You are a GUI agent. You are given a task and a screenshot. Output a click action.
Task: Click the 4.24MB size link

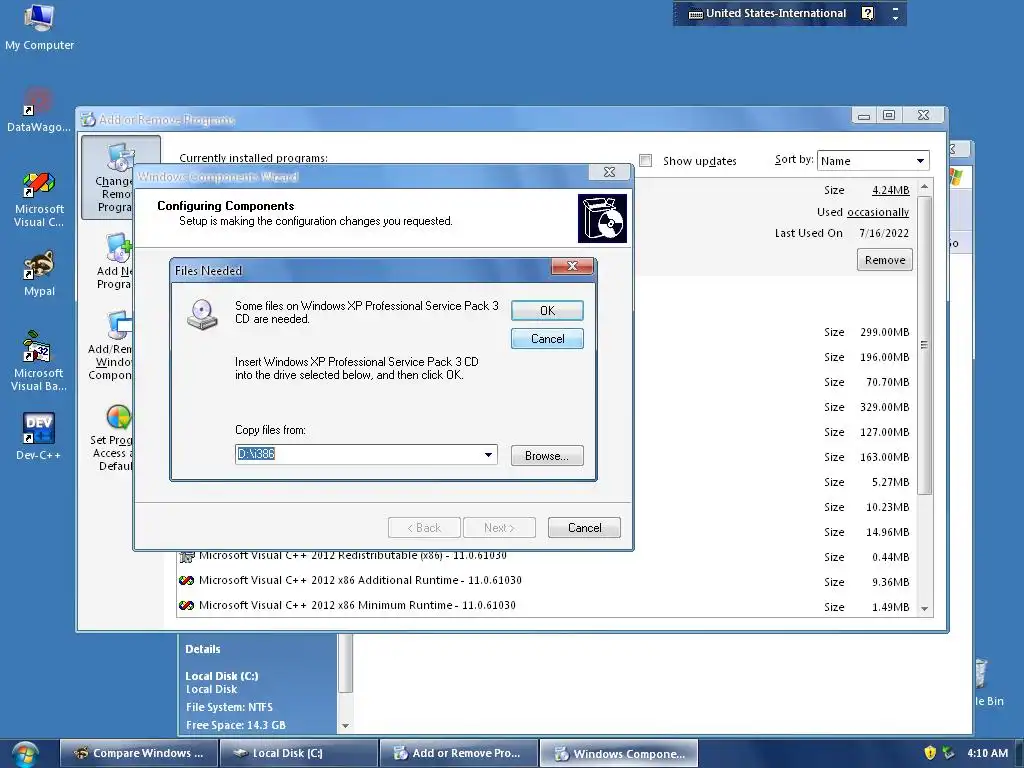coord(891,190)
